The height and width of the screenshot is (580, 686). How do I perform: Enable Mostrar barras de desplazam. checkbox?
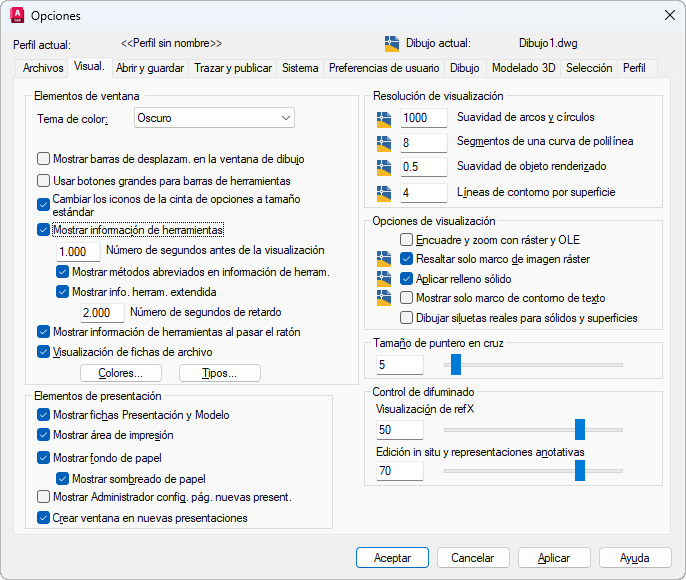43,158
